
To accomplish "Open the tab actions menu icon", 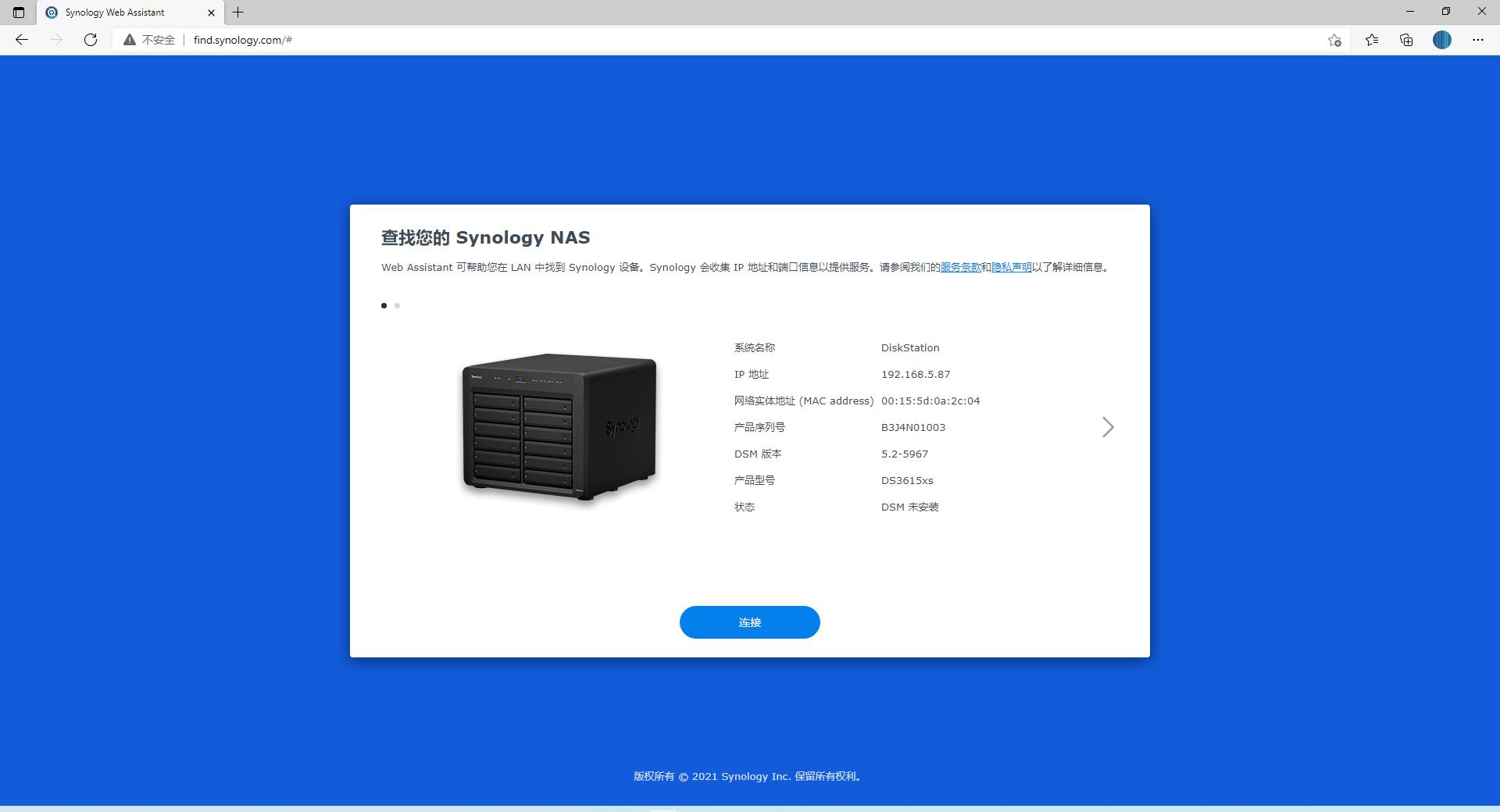I will 19,12.
